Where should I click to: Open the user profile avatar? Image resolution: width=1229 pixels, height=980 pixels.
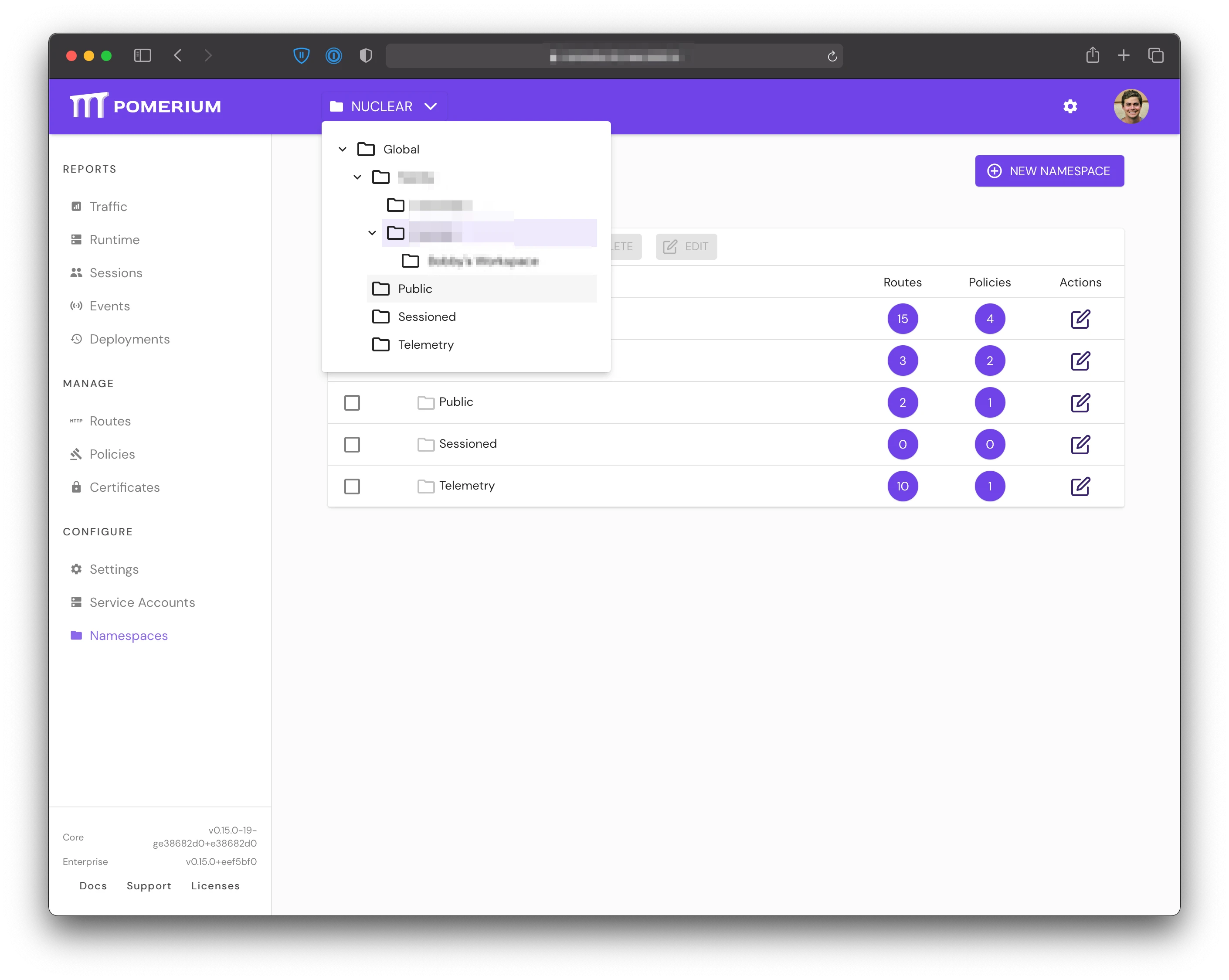point(1131,107)
